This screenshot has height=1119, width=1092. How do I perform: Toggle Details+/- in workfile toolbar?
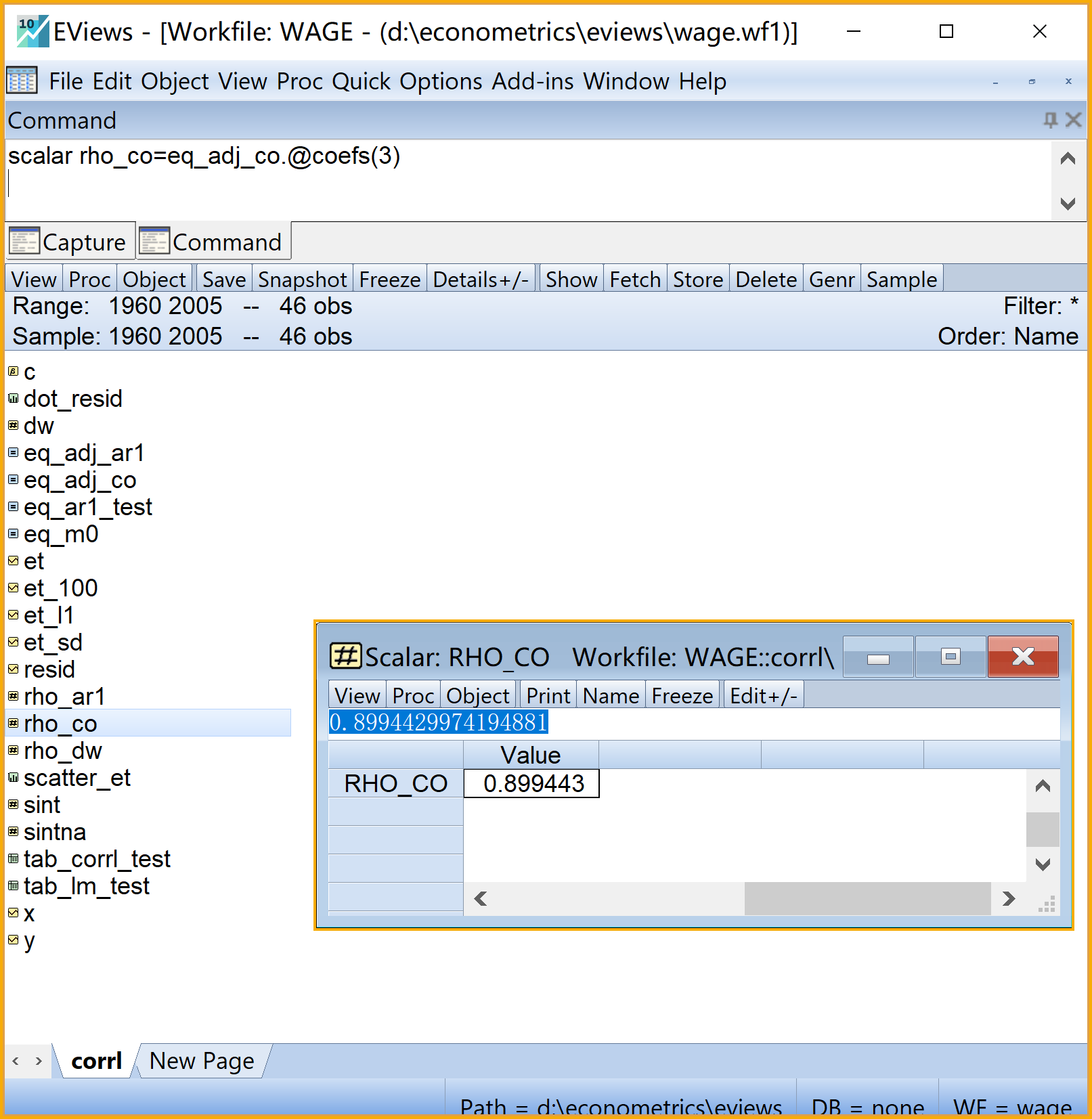pyautogui.click(x=481, y=280)
